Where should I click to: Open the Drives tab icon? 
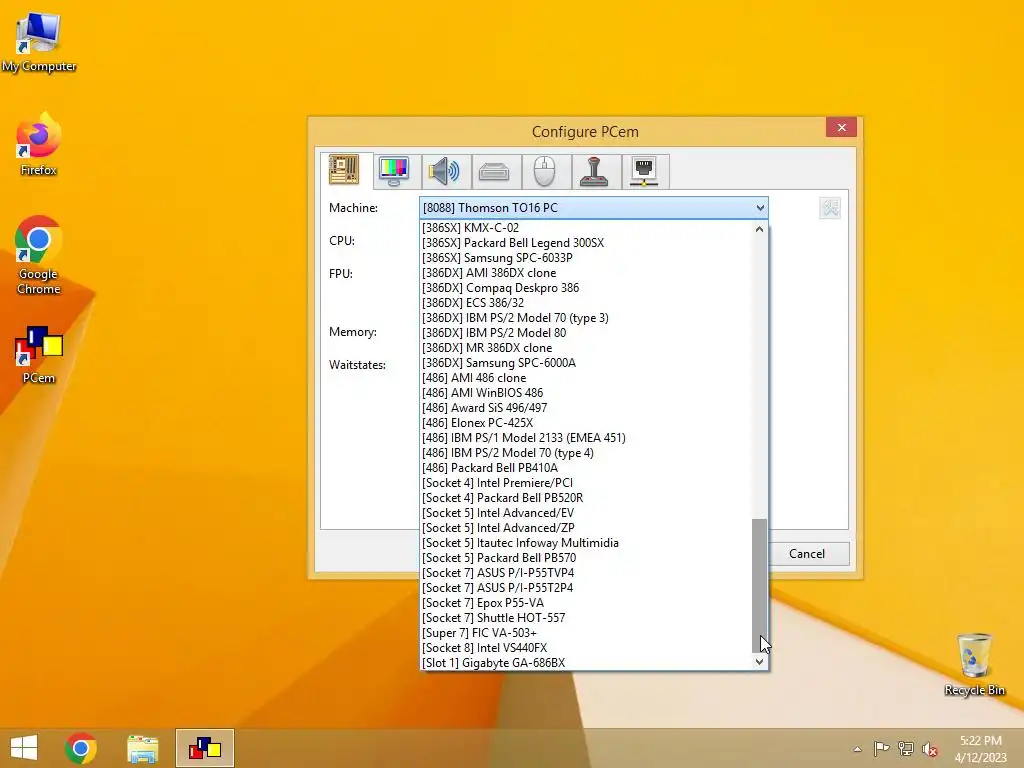(x=494, y=172)
